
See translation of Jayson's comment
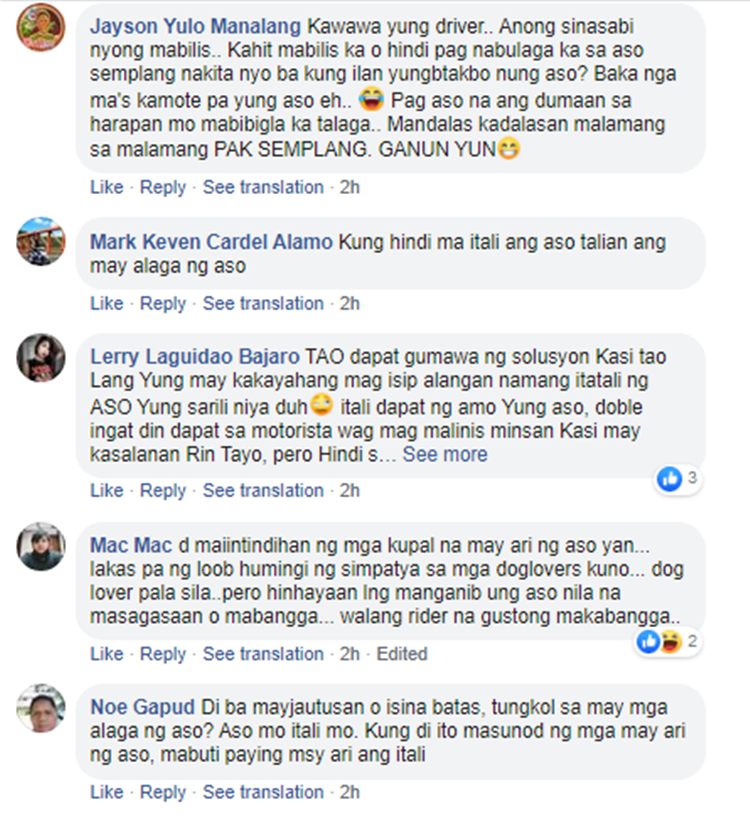point(263,187)
